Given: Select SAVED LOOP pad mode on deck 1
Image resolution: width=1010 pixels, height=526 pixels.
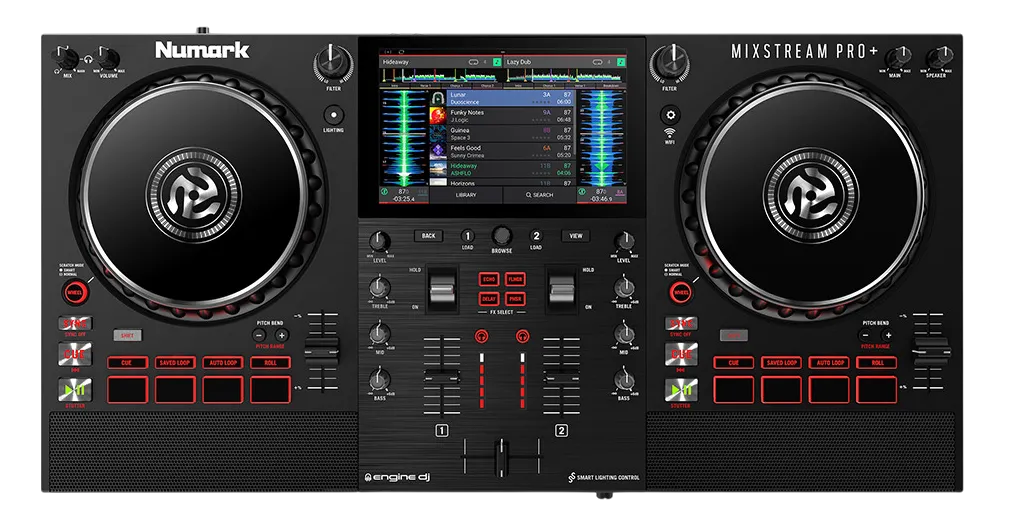Looking at the screenshot, I should coord(175,362).
